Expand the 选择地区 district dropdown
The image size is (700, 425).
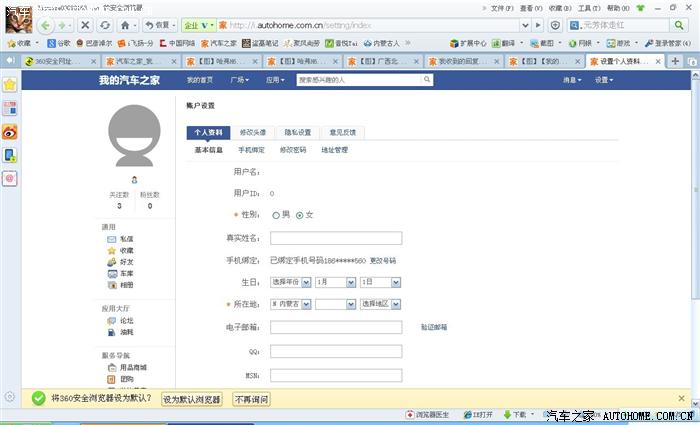point(380,304)
